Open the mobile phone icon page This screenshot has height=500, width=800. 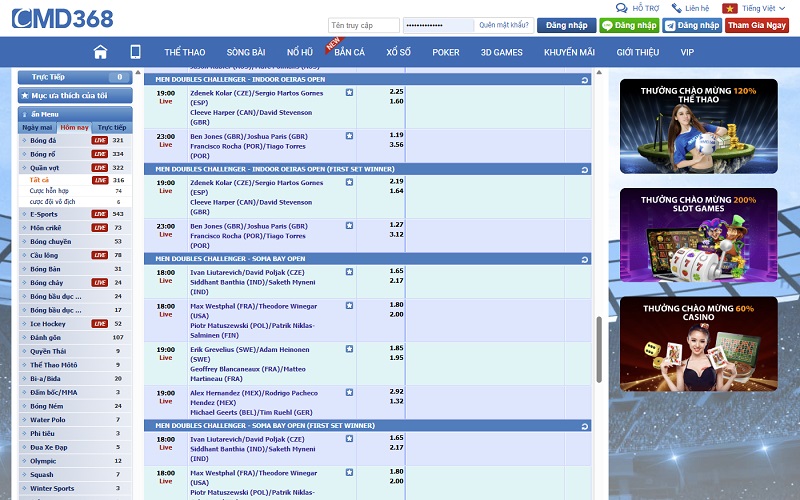pos(135,52)
